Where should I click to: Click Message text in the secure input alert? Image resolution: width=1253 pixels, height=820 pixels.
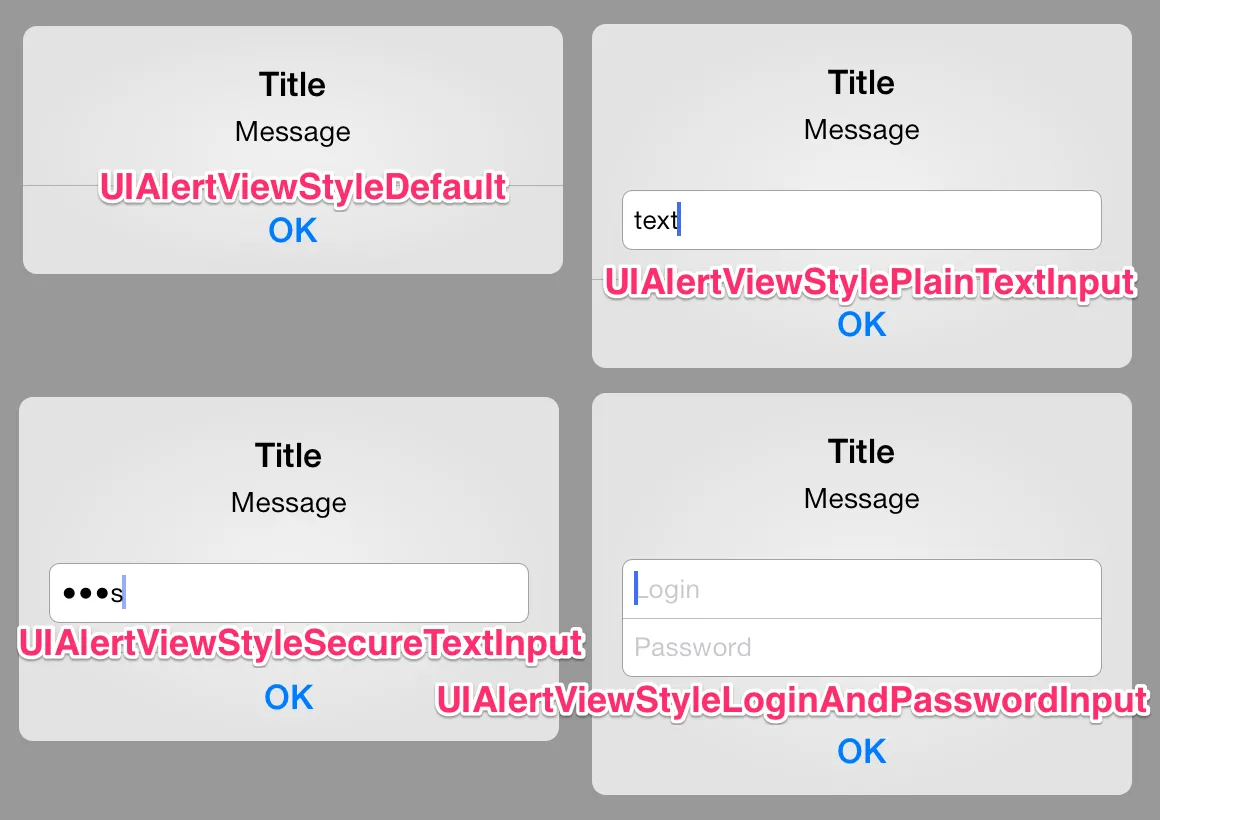pyautogui.click(x=288, y=502)
